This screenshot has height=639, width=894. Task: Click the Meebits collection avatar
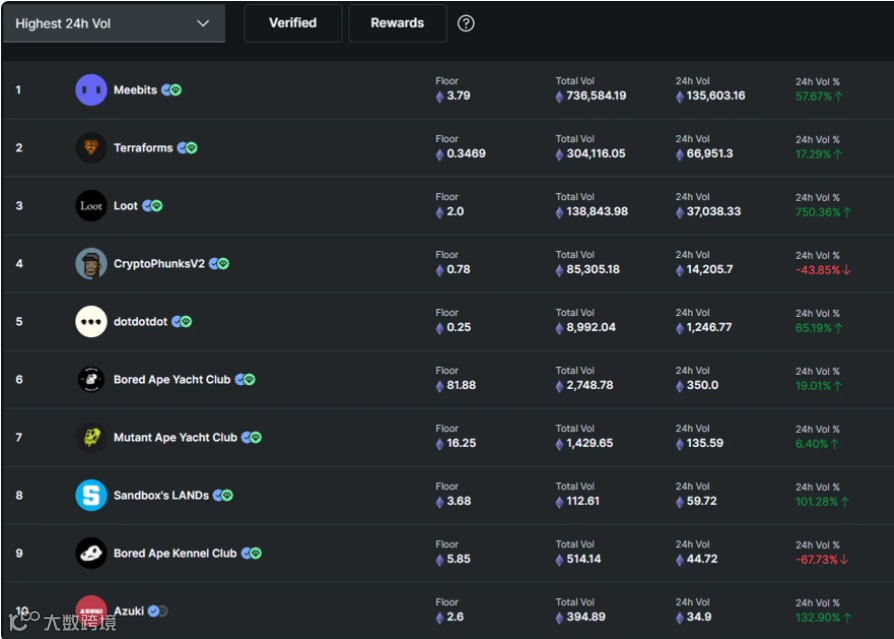click(x=91, y=90)
